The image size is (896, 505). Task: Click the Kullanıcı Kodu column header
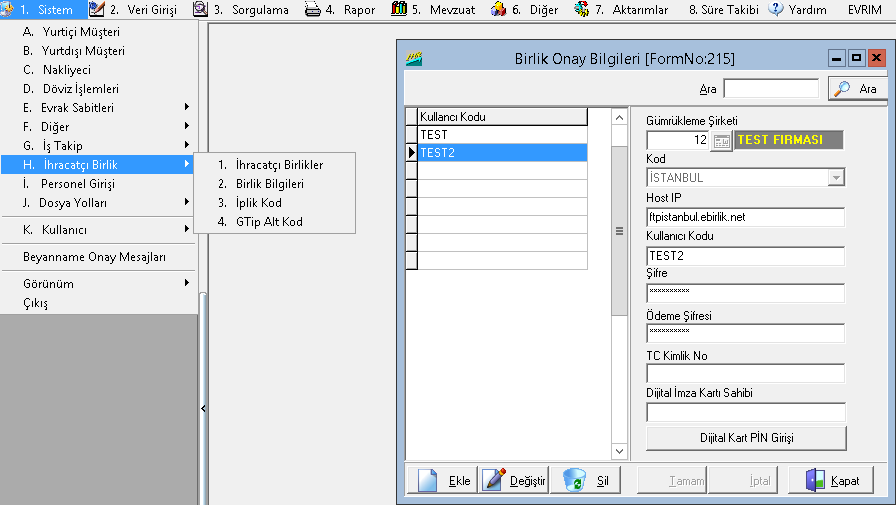tap(502, 117)
